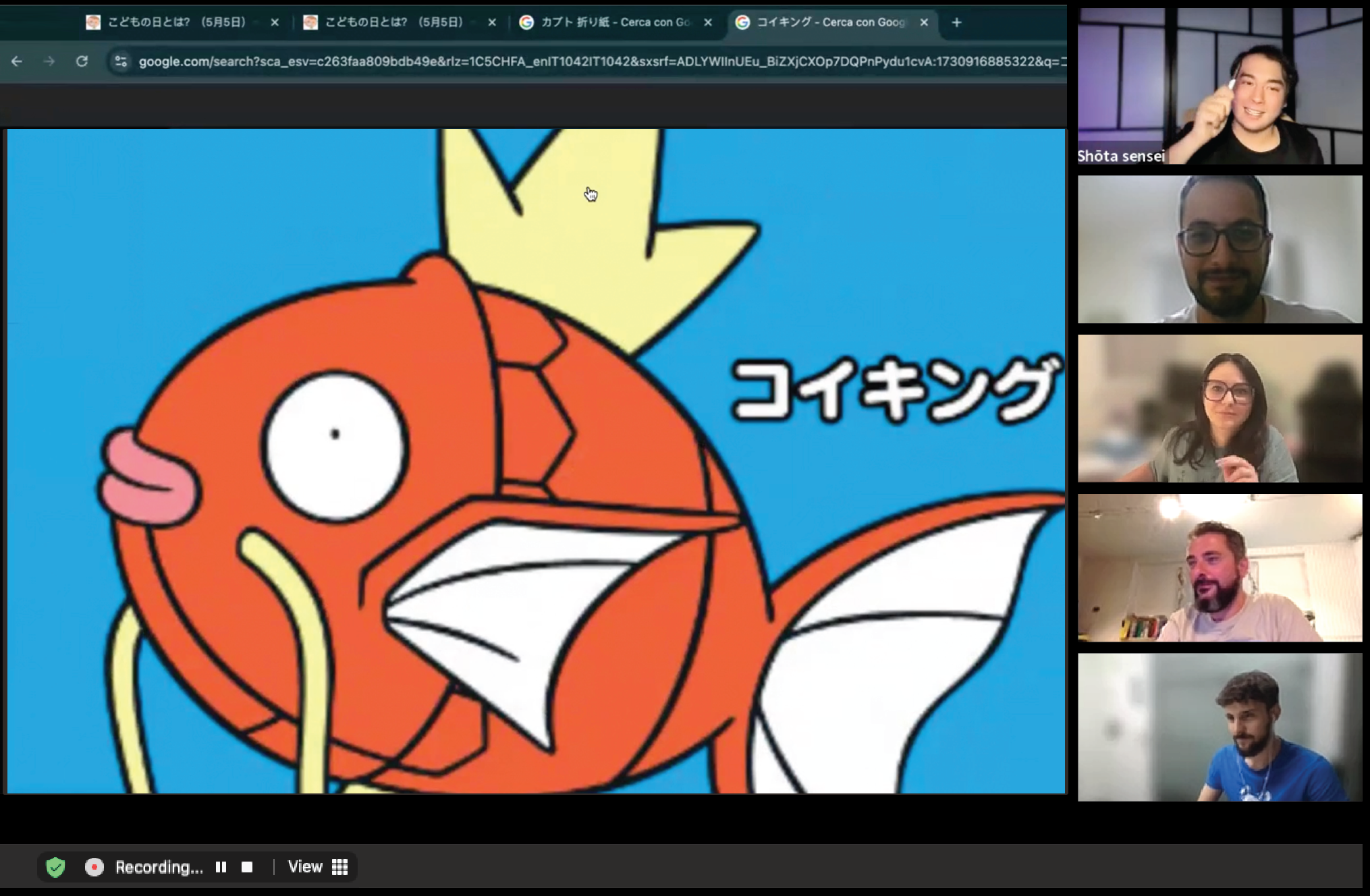
Task: Close the カブト 折り紙 tab
Action: click(707, 22)
